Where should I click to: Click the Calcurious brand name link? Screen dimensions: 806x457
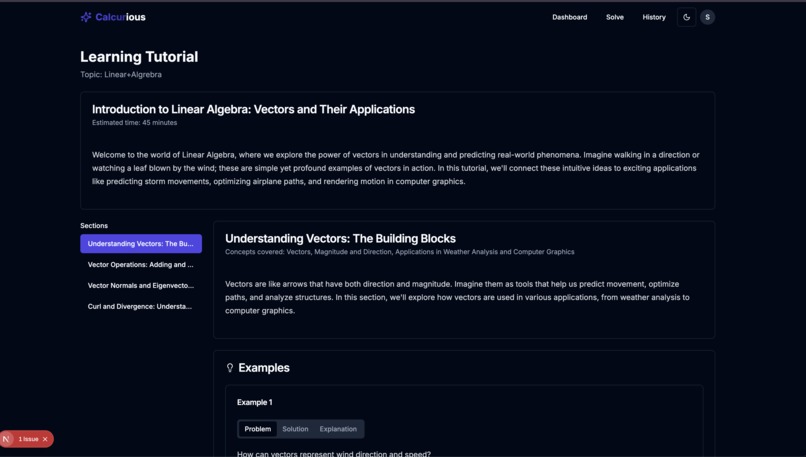pyautogui.click(x=120, y=17)
